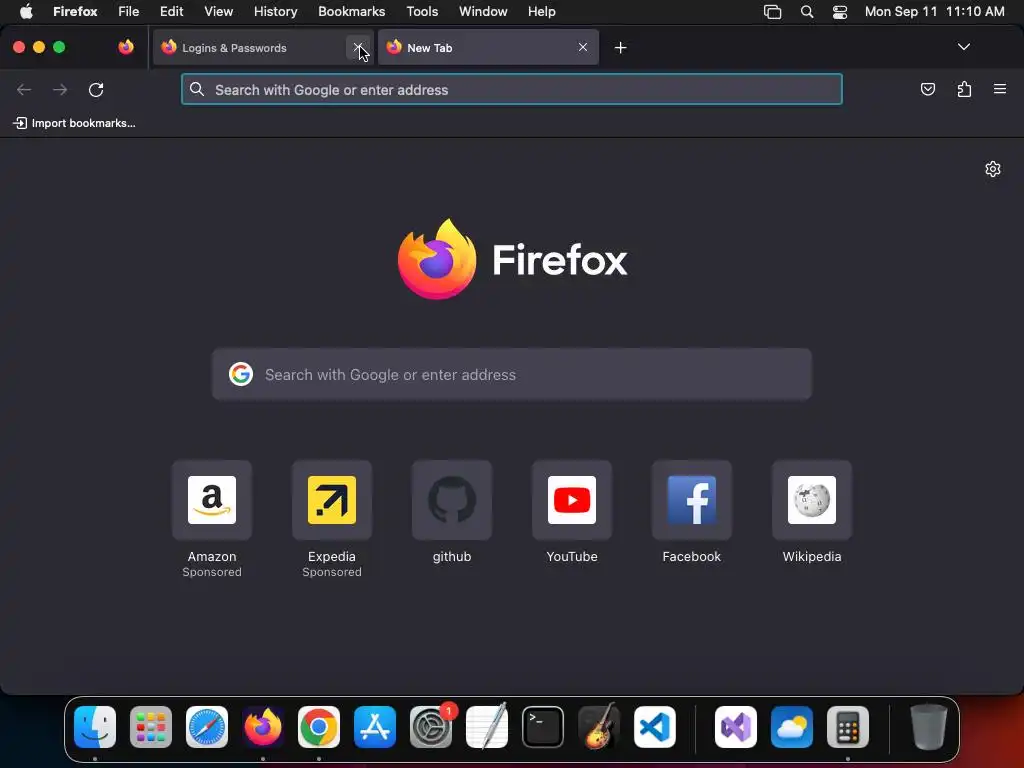This screenshot has width=1024, height=768.
Task: Open the View menu
Action: pos(218,12)
